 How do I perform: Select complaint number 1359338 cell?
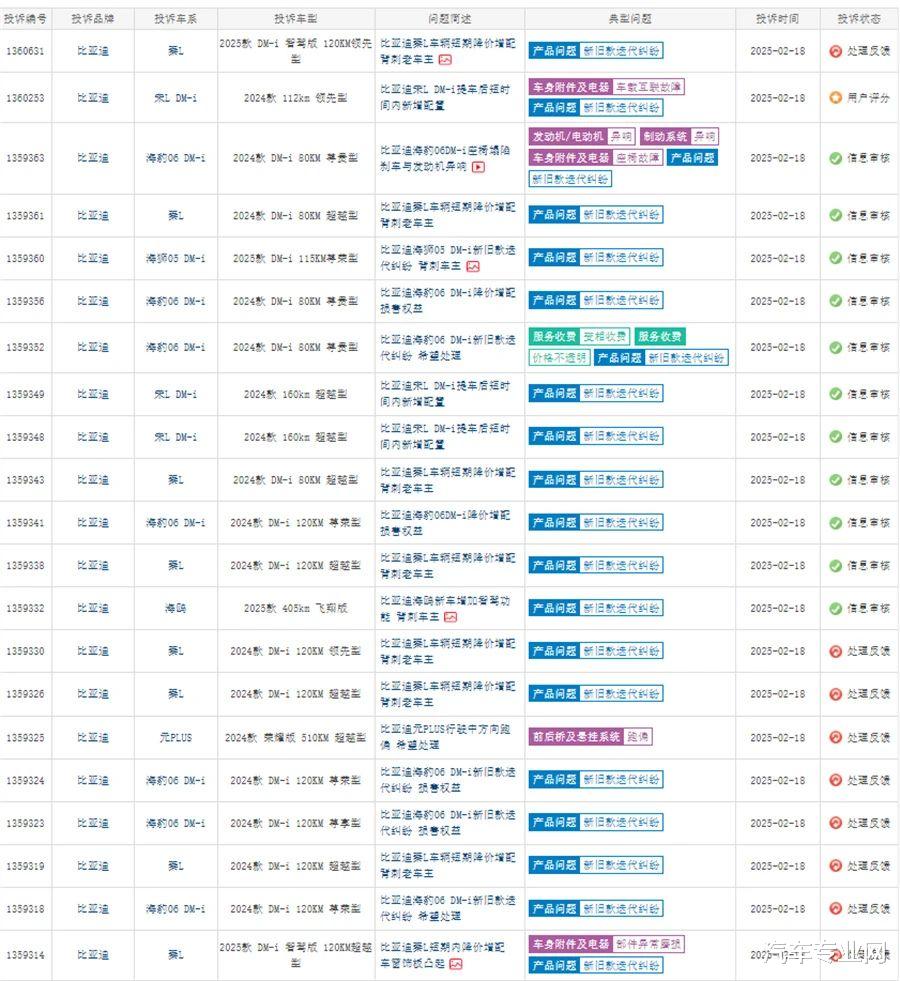[x=25, y=566]
